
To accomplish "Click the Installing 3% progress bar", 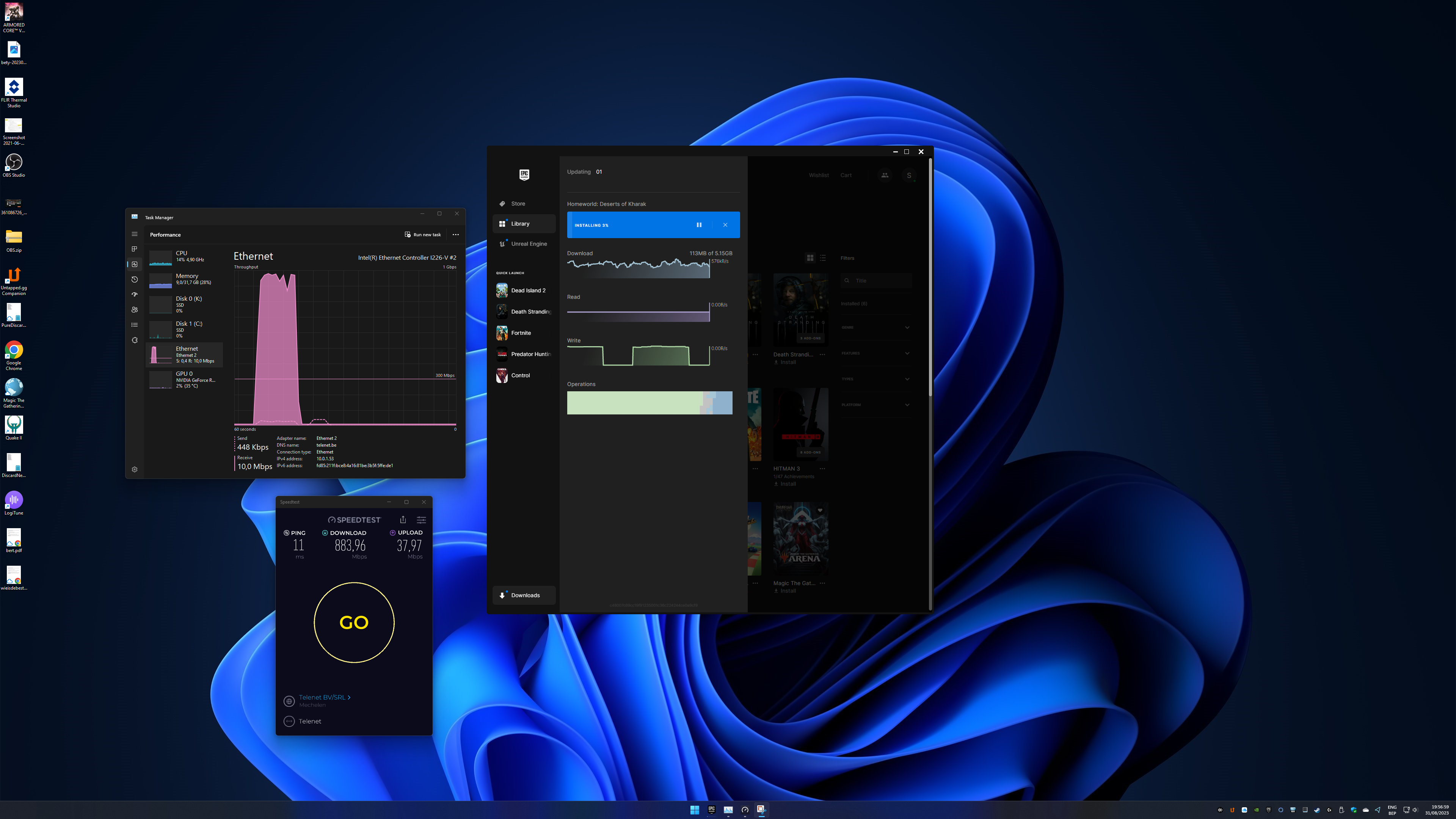I will [628, 225].
